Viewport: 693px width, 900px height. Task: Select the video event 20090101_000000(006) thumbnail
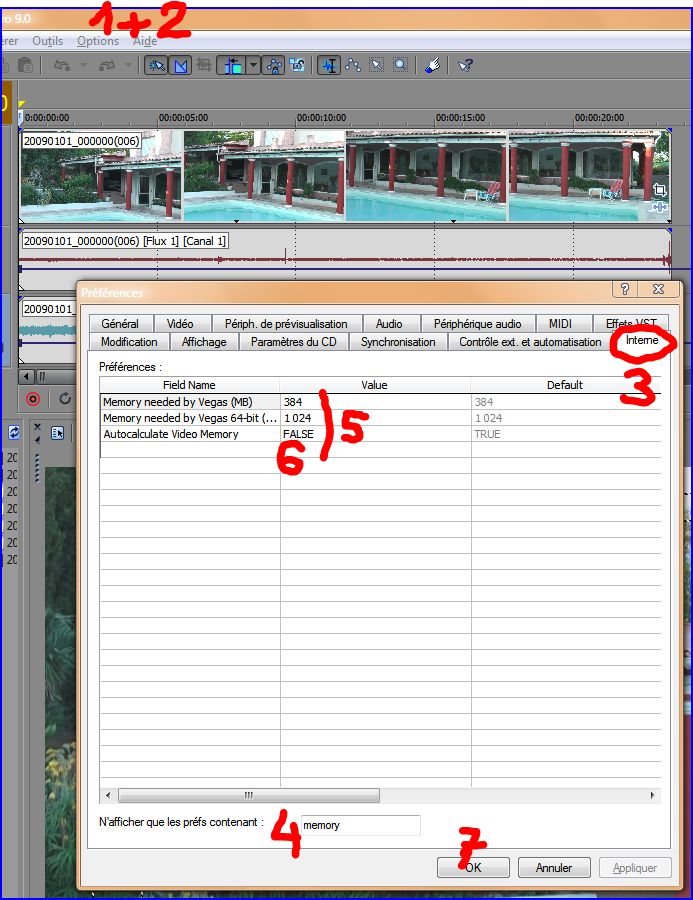coord(344,176)
